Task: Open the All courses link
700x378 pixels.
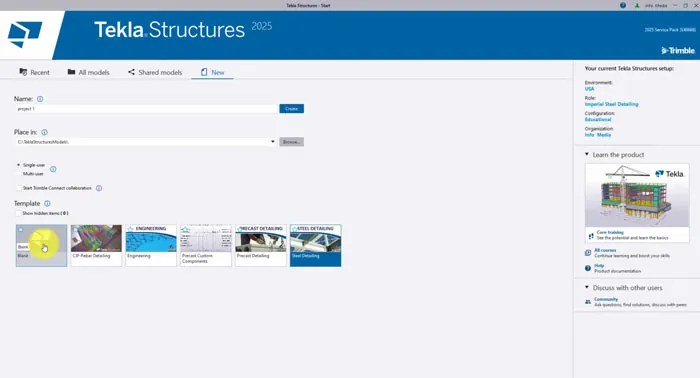Action: click(x=605, y=250)
